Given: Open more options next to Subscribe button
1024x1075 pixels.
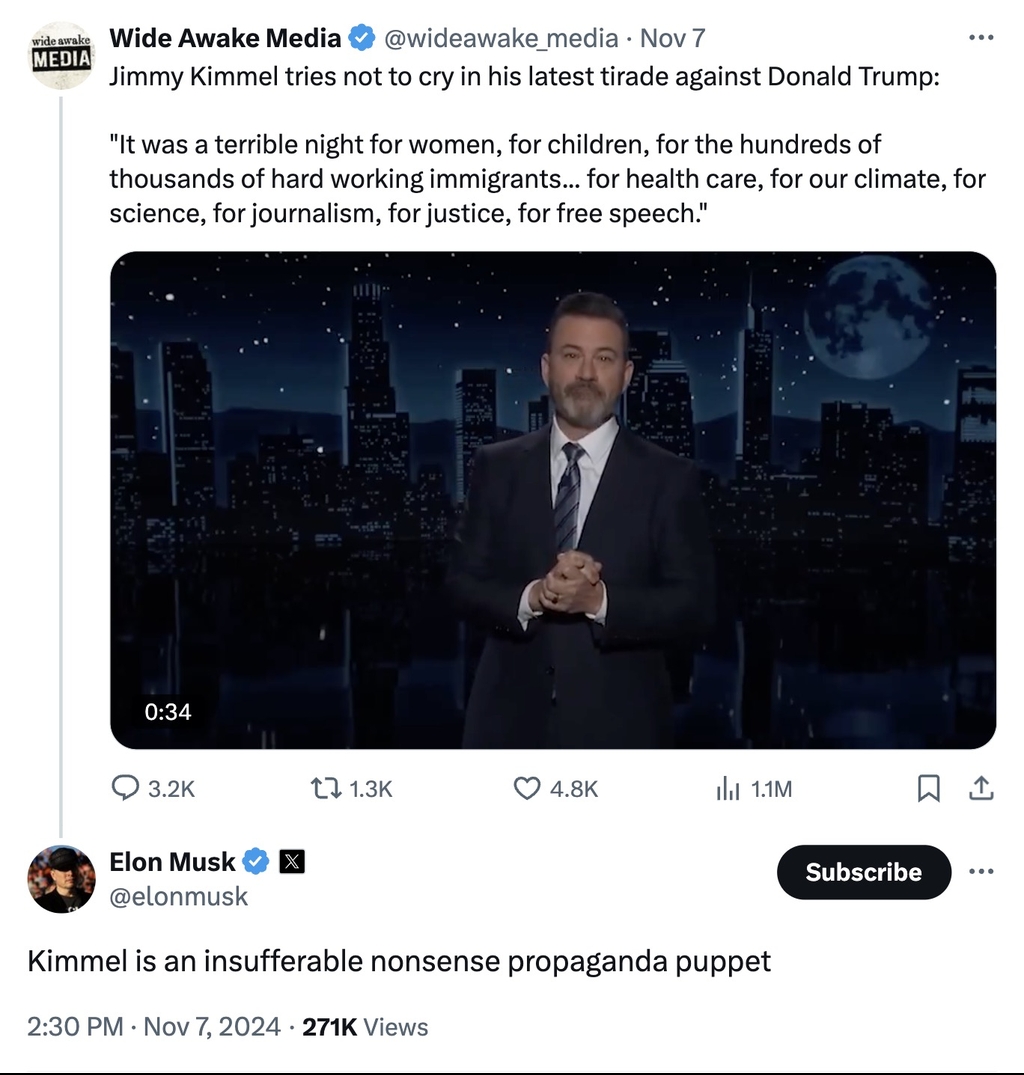Looking at the screenshot, I should [982, 872].
